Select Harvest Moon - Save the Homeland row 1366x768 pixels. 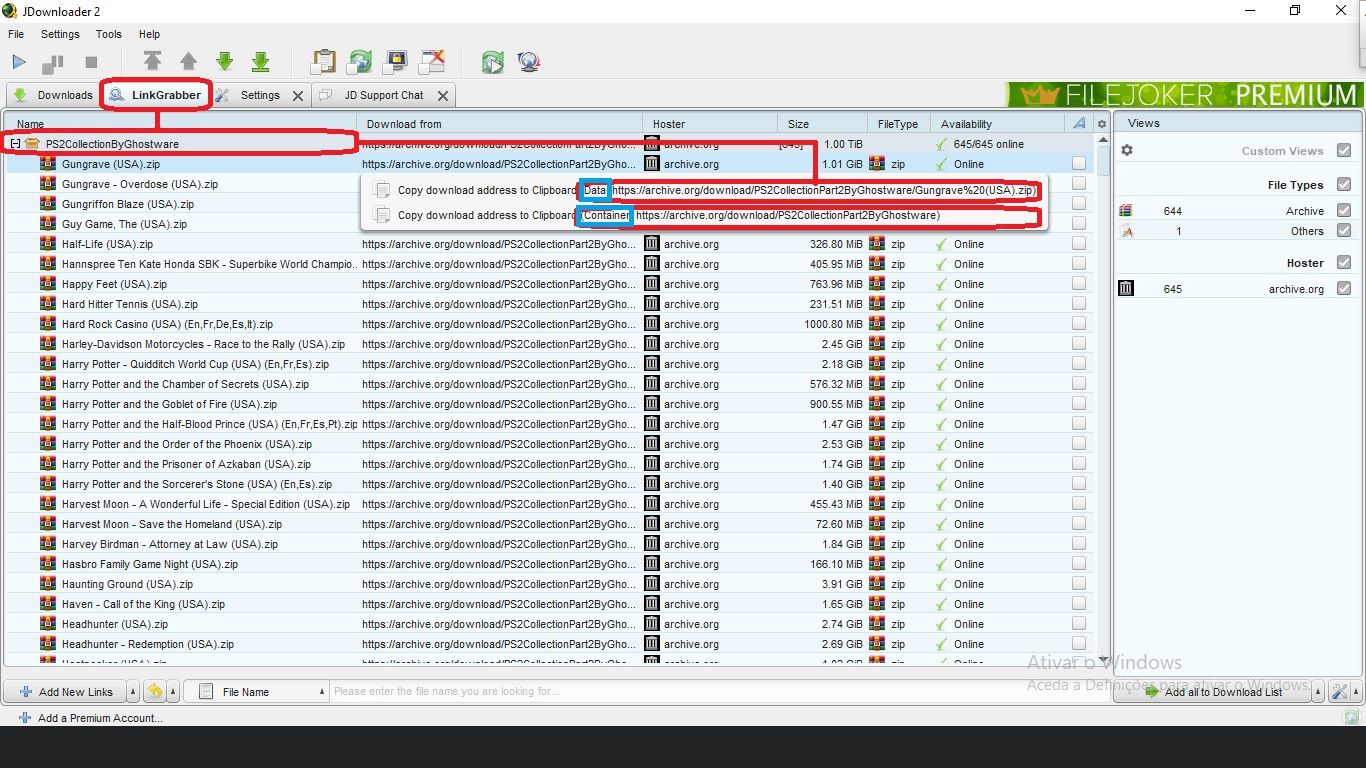(549, 524)
